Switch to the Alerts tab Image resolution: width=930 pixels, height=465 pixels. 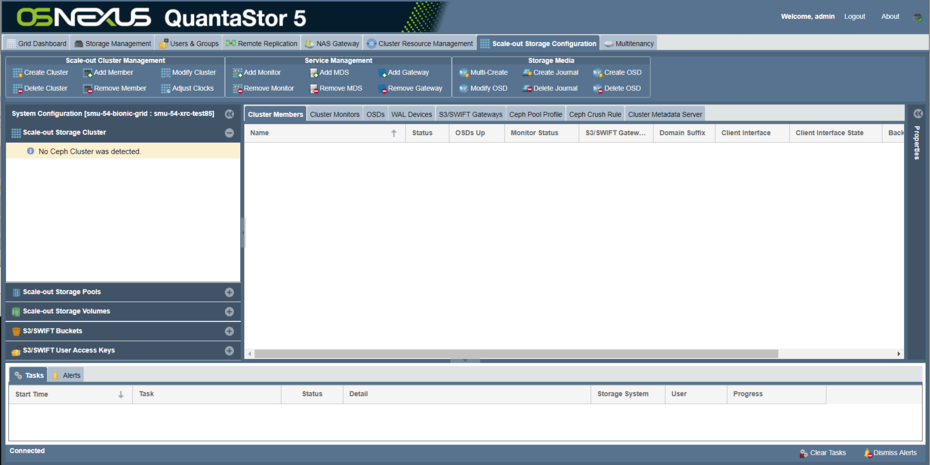pos(66,375)
